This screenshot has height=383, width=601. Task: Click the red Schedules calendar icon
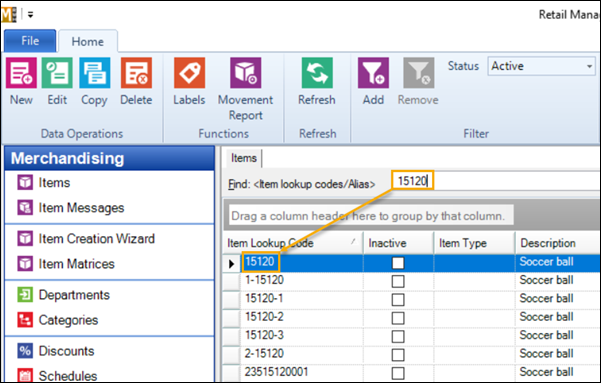point(25,375)
